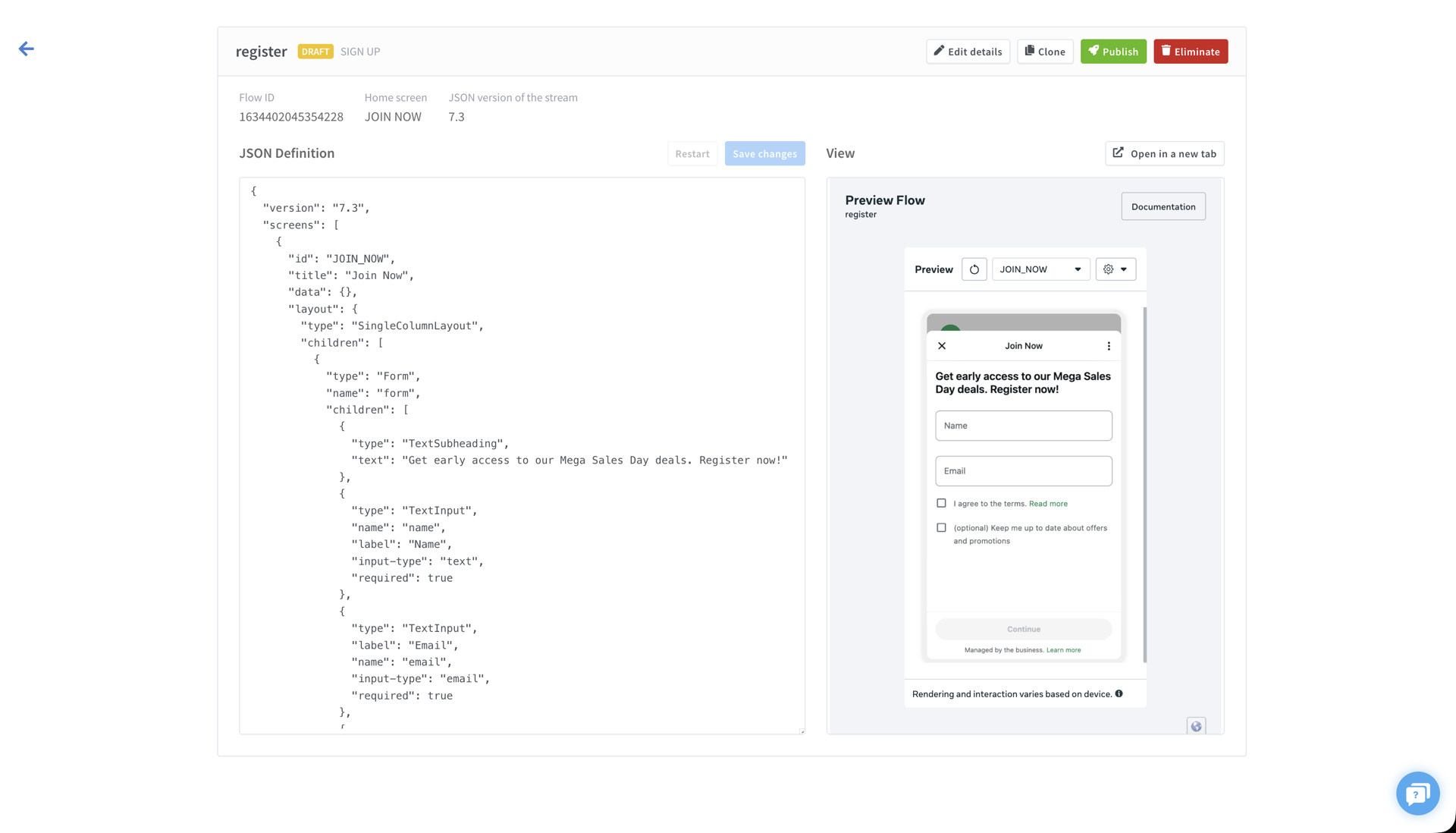Click the rendering info icon
The image size is (1456, 833).
coord(1119,693)
